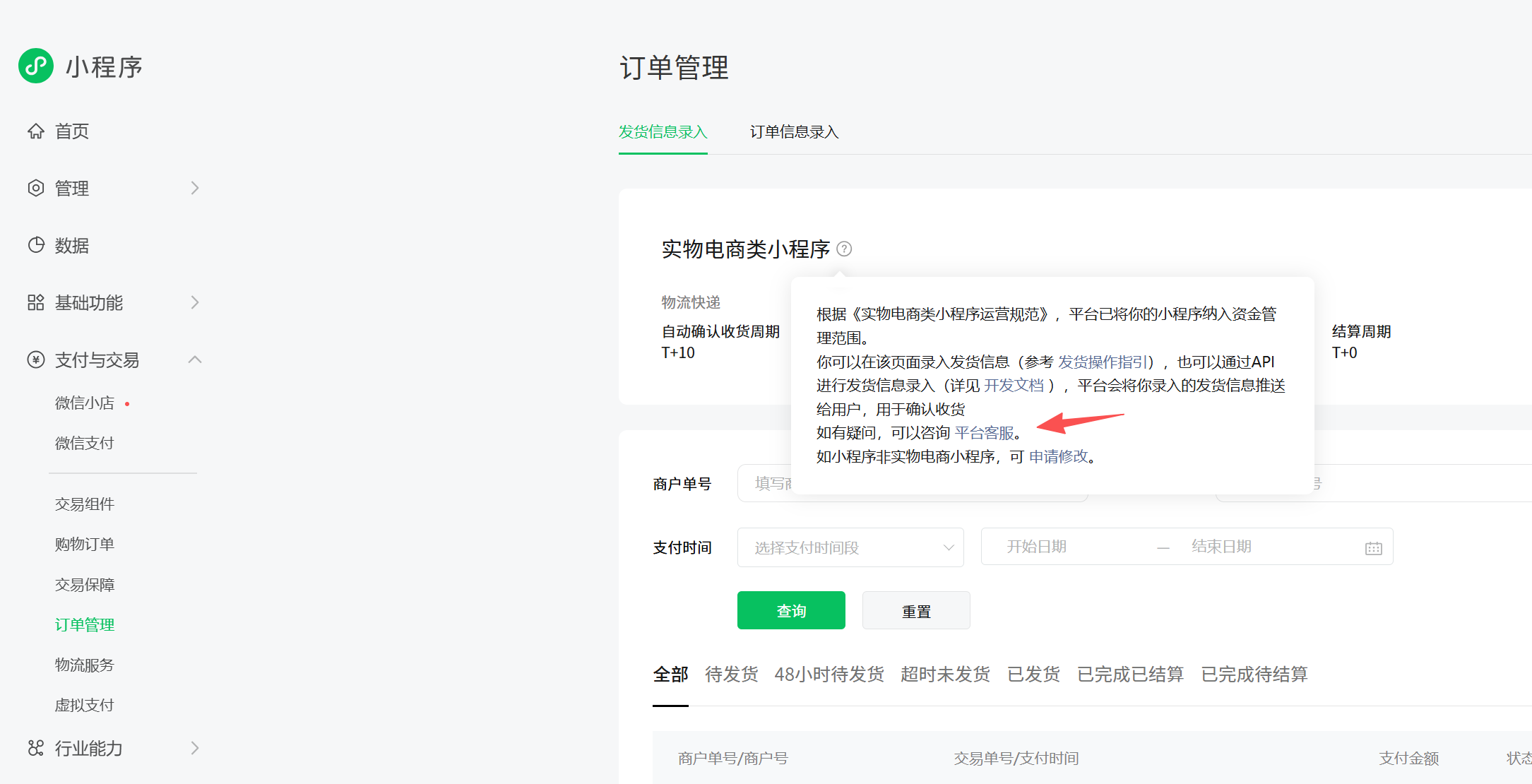The width and height of the screenshot is (1532, 784).
Task: Click the hexagon icon beside 管理
Action: click(36, 188)
